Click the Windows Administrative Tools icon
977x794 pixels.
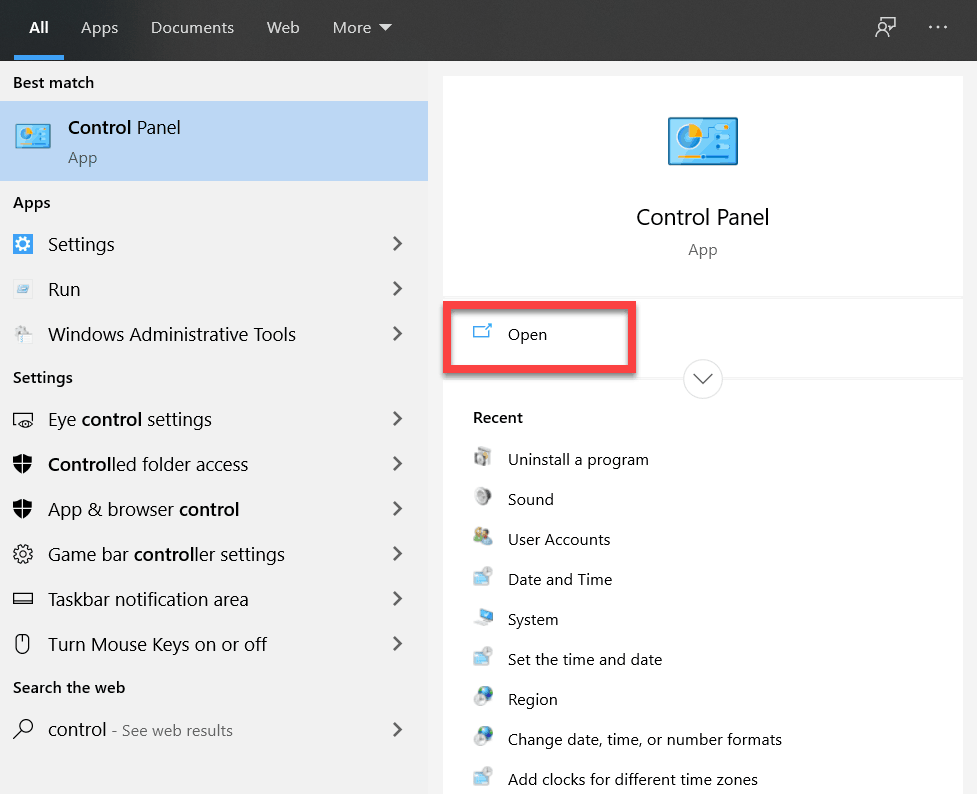(23, 334)
